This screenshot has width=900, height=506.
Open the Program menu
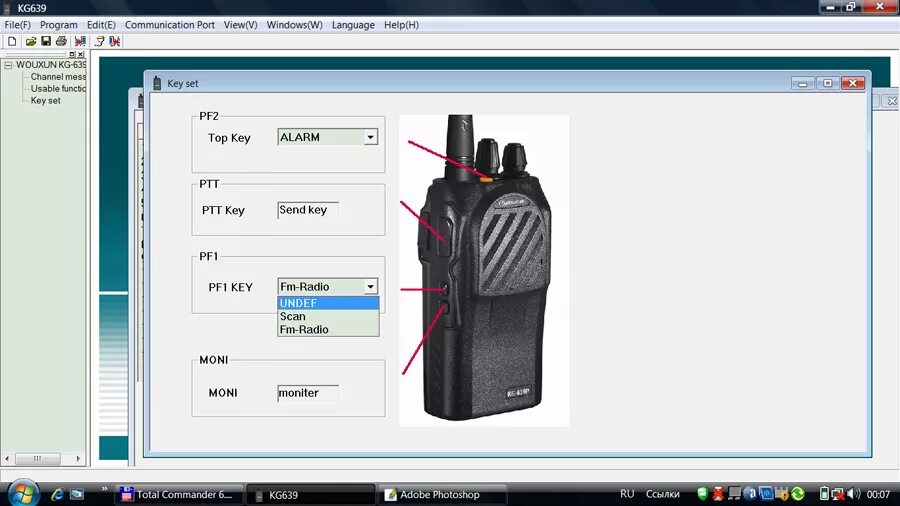tap(59, 25)
